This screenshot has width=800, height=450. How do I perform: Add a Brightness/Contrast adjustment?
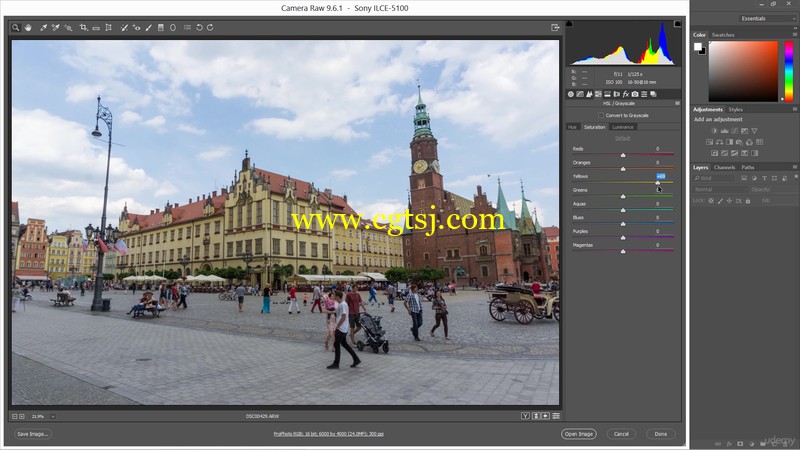coord(714,131)
